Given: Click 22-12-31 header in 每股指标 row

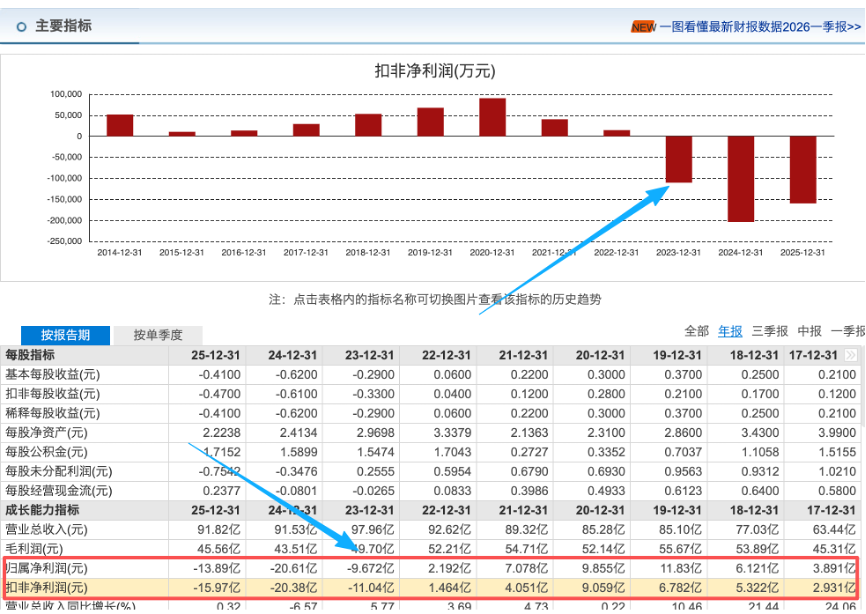Looking at the screenshot, I should (x=446, y=355).
